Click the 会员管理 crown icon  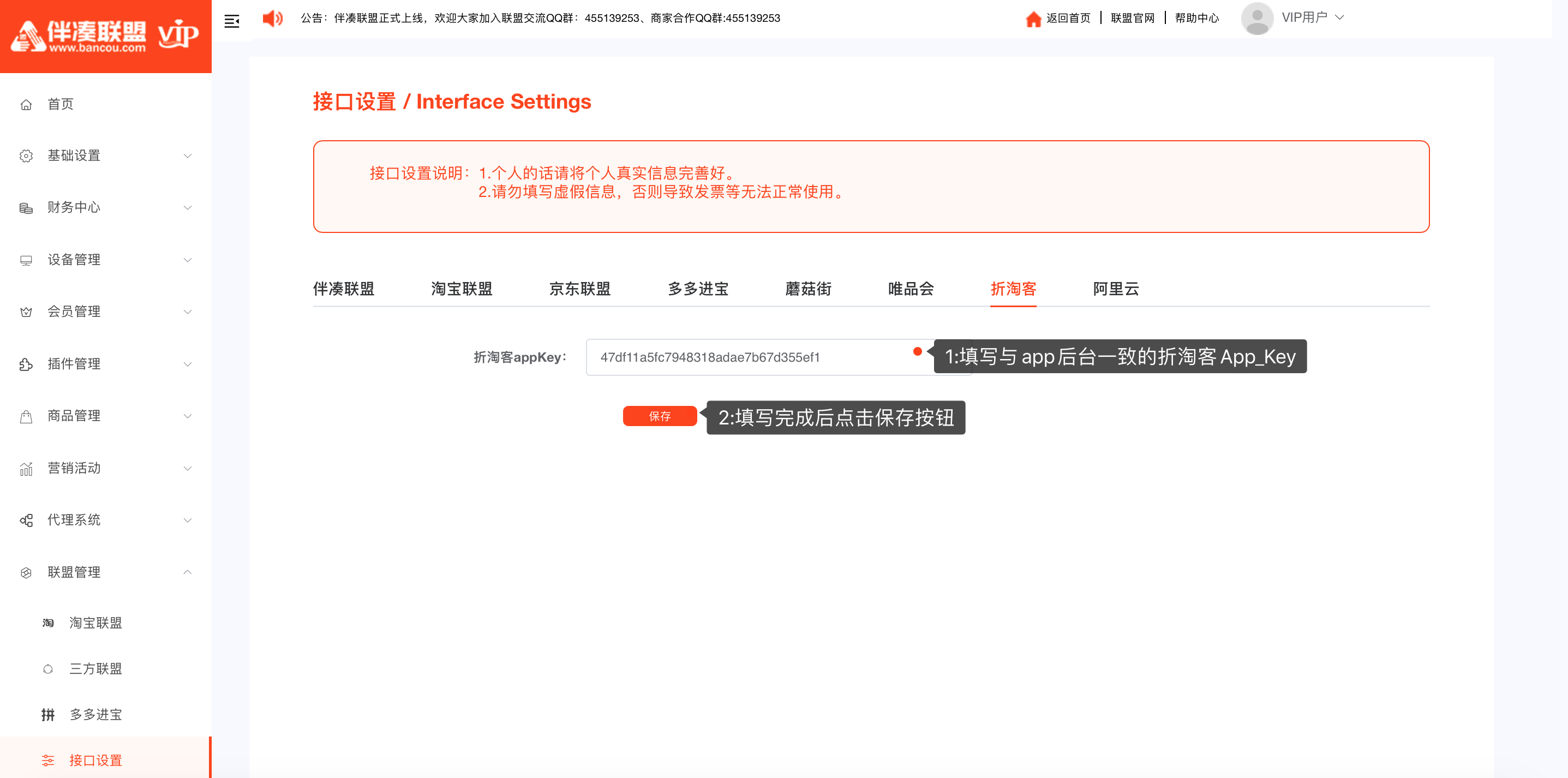(x=26, y=312)
